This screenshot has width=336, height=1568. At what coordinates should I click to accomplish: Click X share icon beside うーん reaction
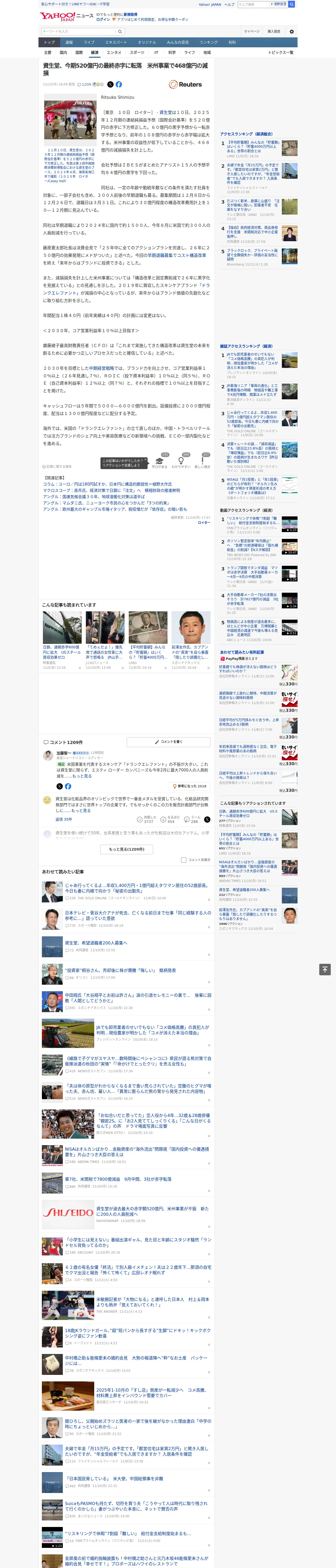[207, 819]
